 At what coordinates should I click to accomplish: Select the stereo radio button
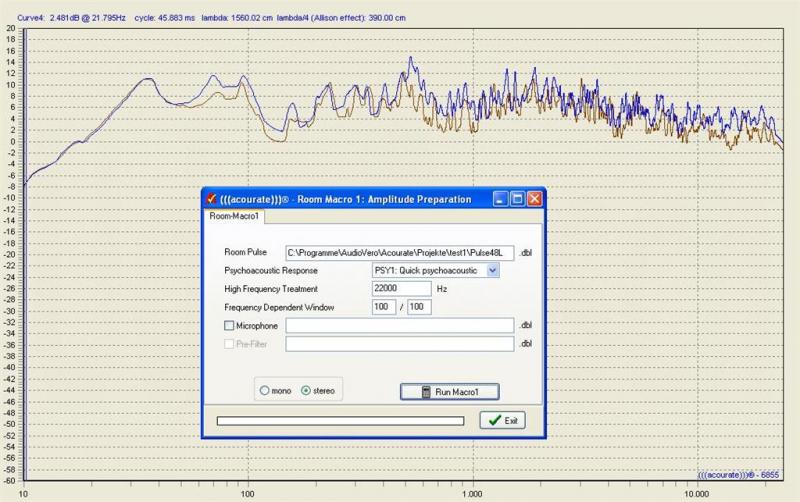306,391
